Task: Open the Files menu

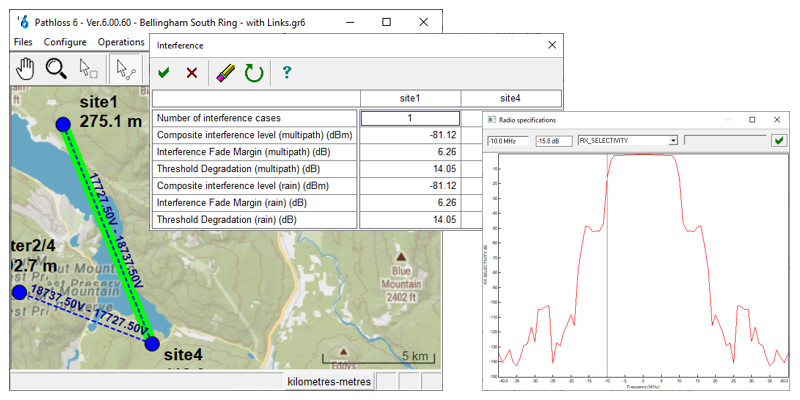Action: point(23,42)
